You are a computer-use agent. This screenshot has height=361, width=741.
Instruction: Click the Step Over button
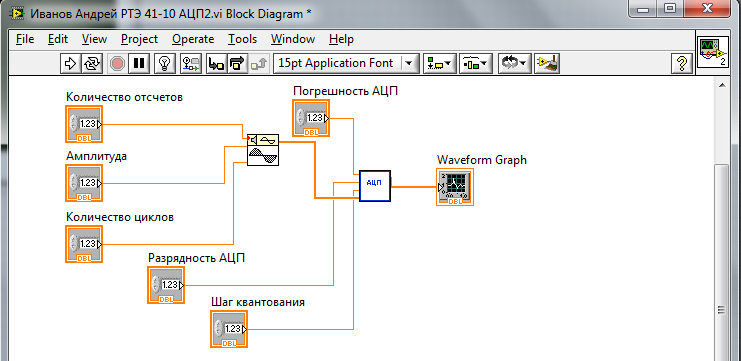pyautogui.click(x=238, y=63)
